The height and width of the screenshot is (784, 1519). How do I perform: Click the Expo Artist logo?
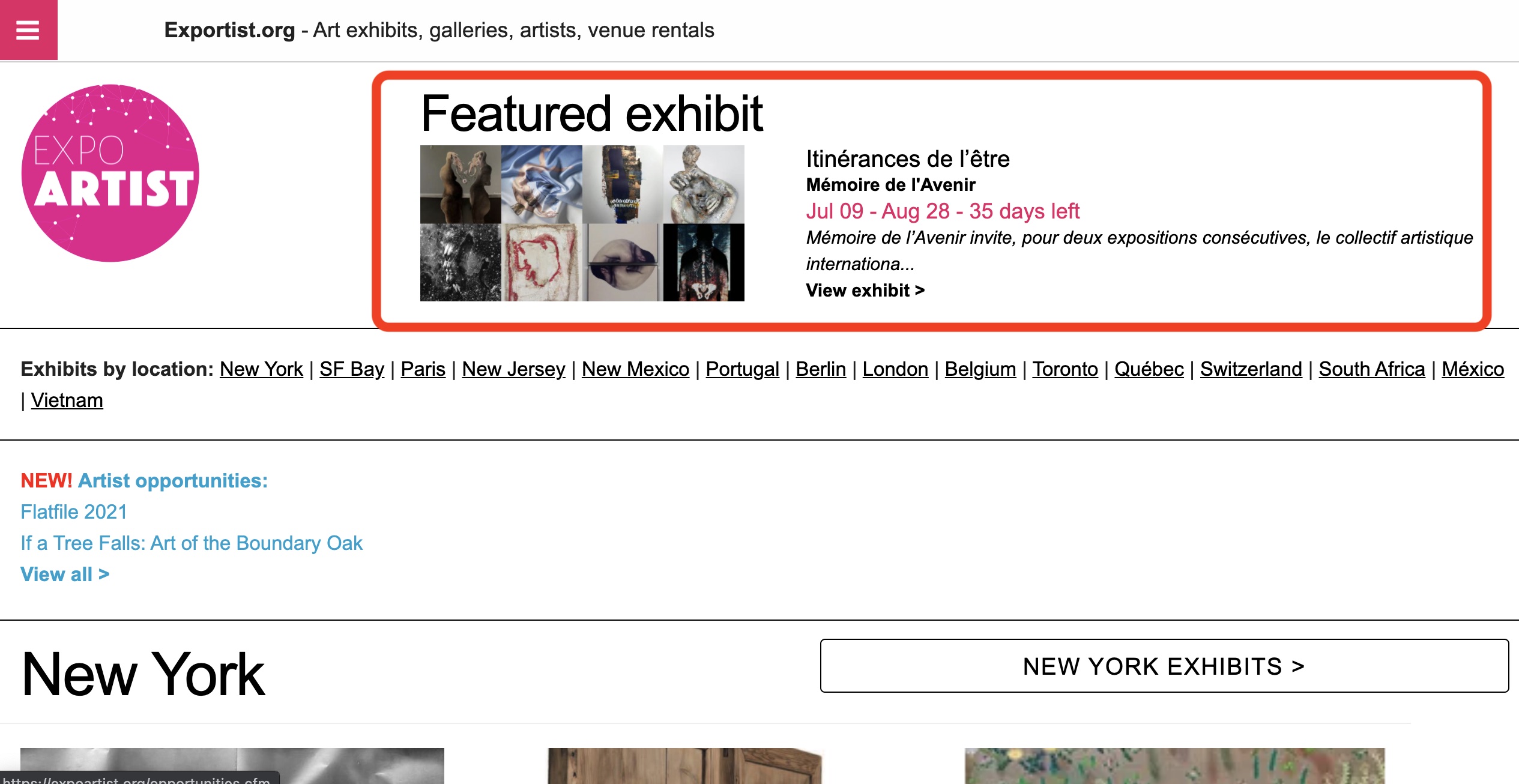pyautogui.click(x=110, y=173)
